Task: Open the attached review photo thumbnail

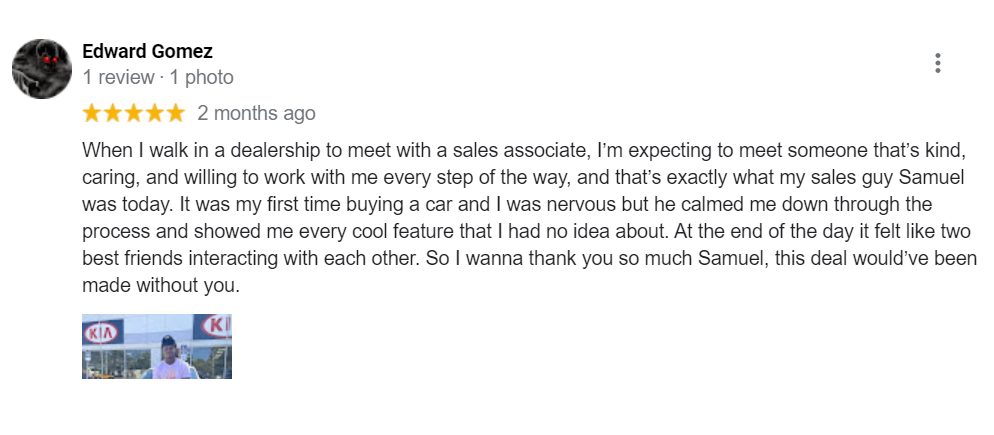Action: [x=157, y=346]
